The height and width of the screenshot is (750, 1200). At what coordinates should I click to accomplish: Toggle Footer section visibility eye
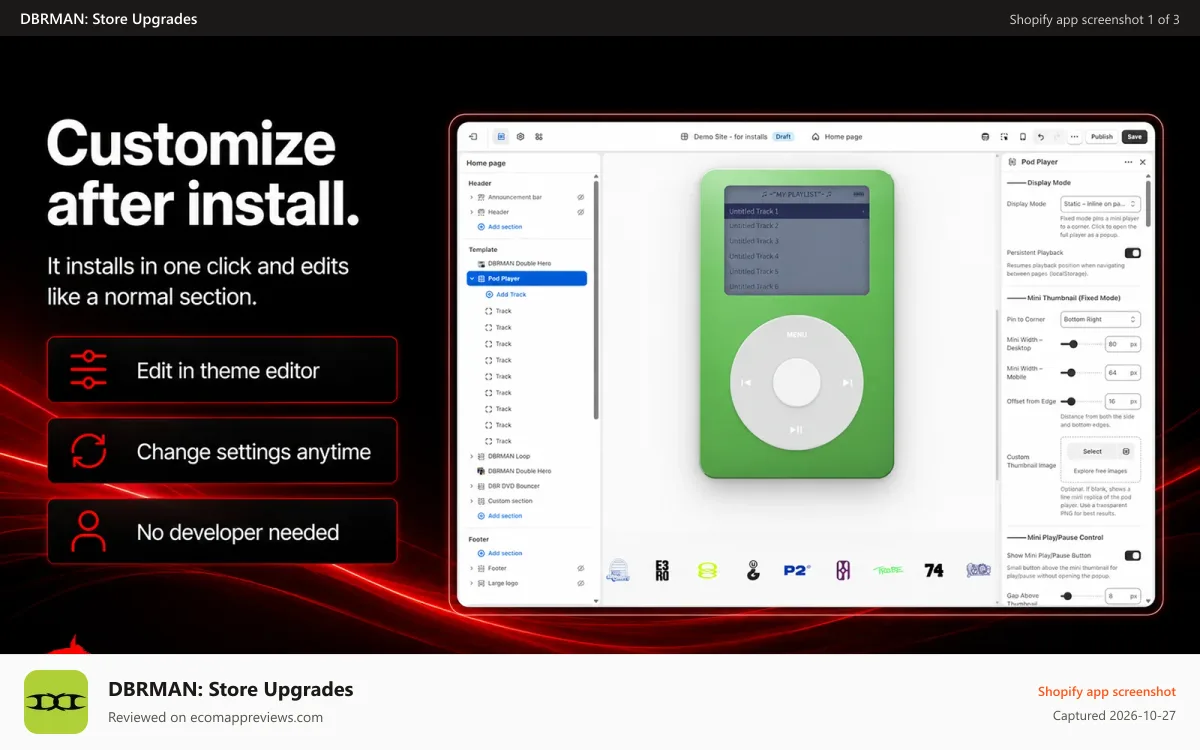point(580,568)
